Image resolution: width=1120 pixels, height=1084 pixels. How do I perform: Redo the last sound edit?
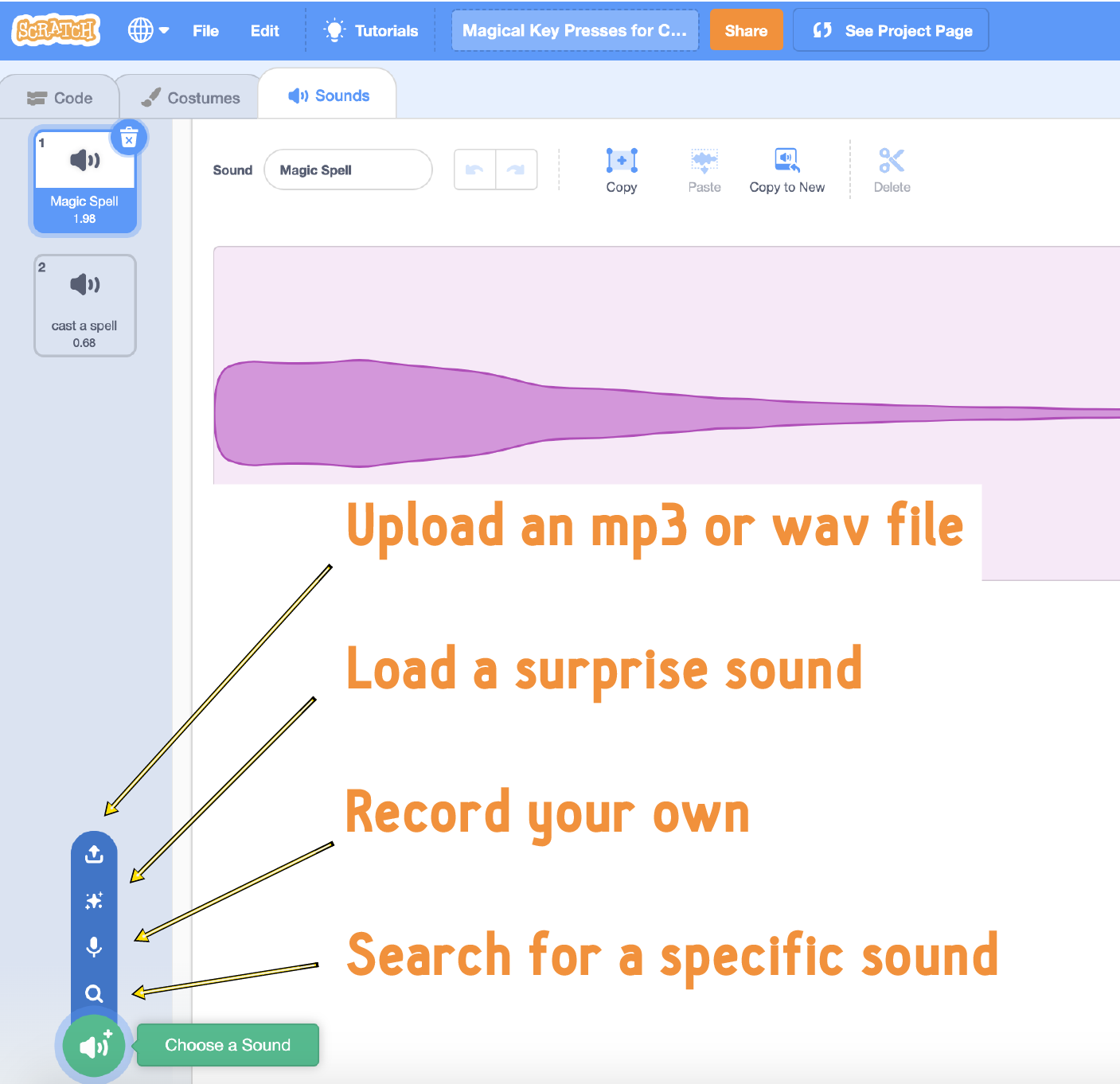pyautogui.click(x=516, y=169)
